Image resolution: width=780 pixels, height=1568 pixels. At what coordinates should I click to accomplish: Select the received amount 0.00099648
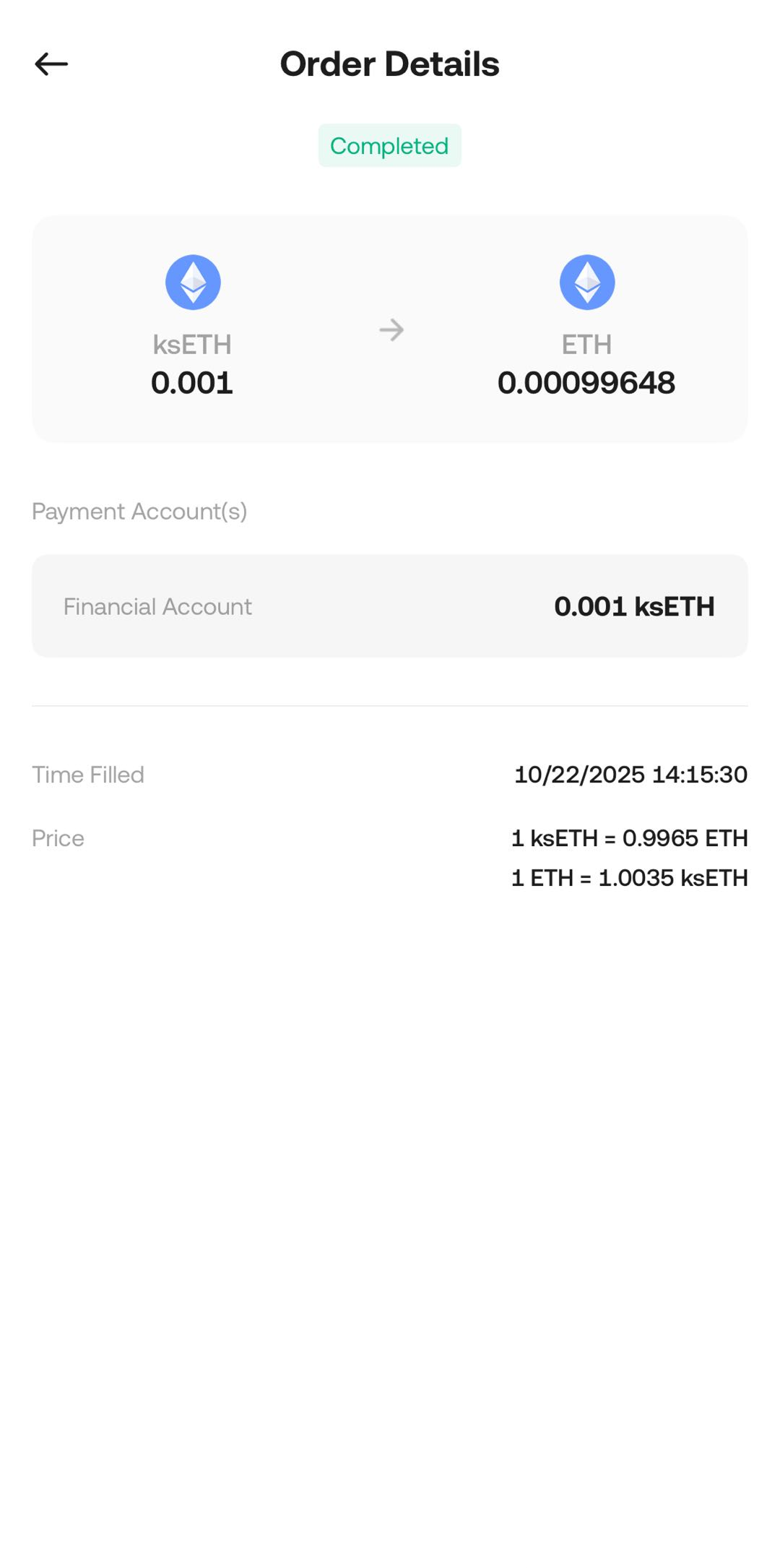pos(586,383)
